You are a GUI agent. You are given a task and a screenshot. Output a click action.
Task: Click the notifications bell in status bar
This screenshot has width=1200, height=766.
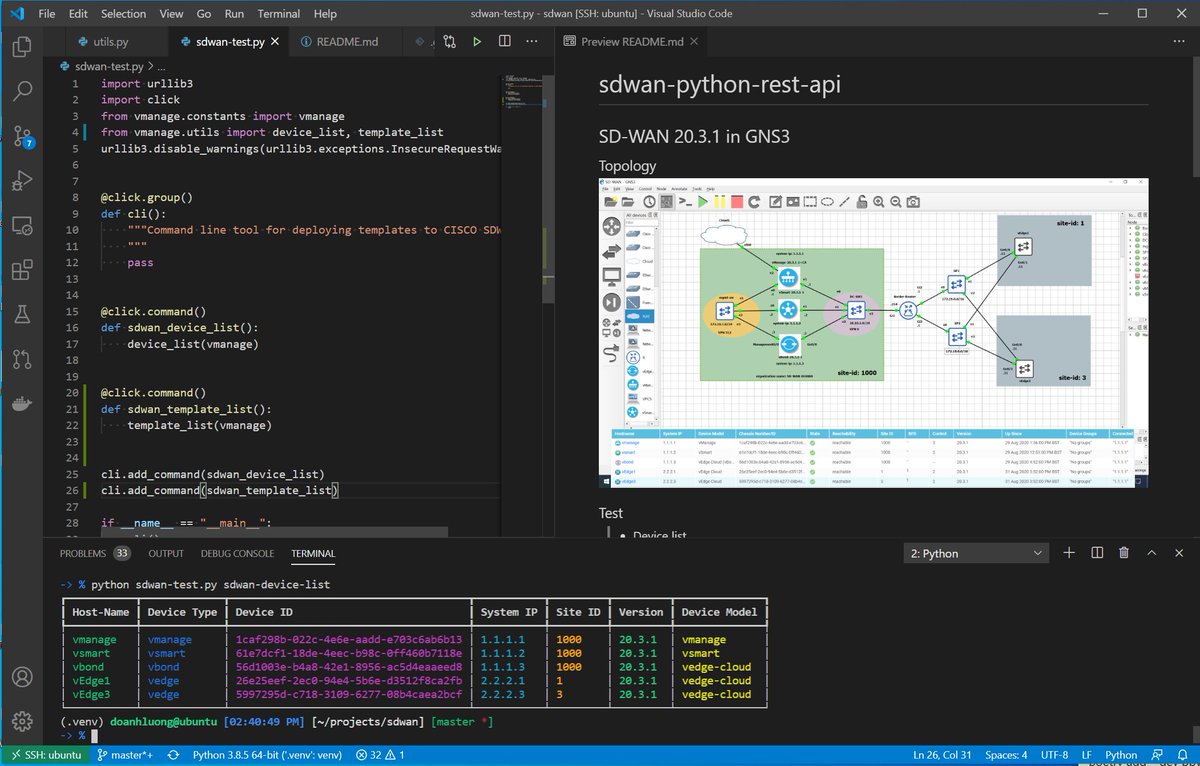pos(1182,755)
